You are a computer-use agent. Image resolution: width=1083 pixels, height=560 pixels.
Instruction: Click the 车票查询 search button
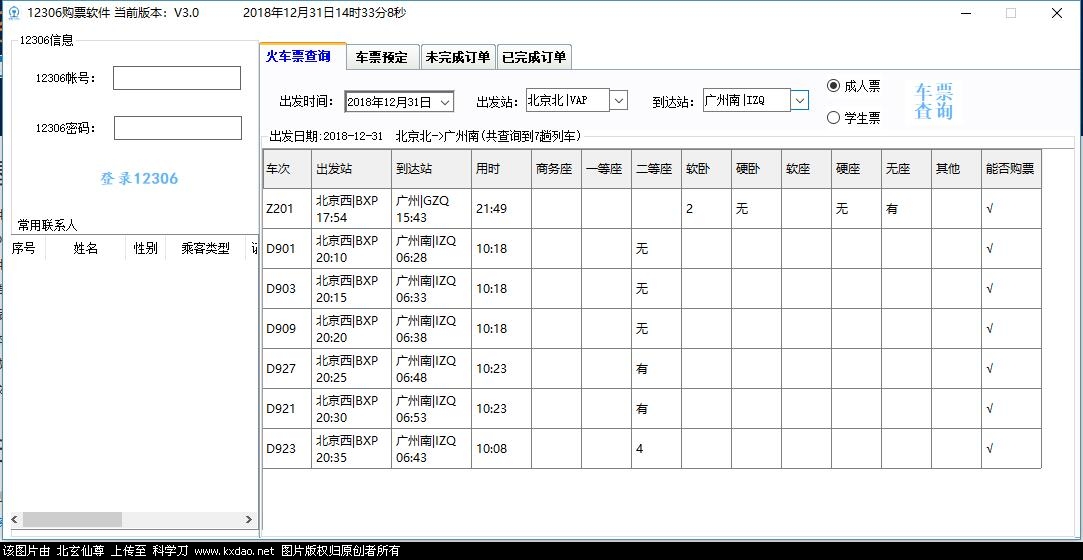[933, 102]
